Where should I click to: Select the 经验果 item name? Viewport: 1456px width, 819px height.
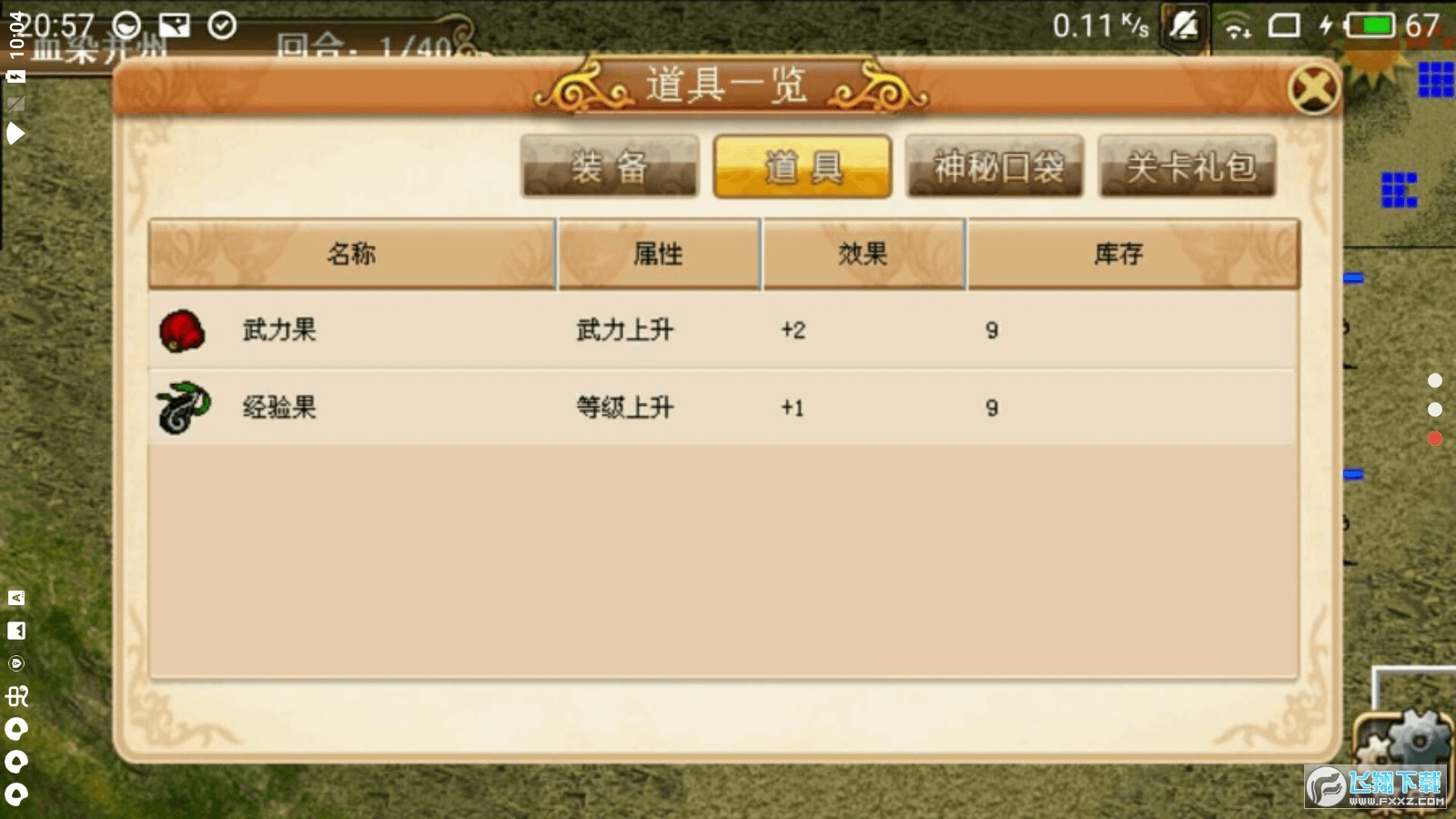pos(279,407)
